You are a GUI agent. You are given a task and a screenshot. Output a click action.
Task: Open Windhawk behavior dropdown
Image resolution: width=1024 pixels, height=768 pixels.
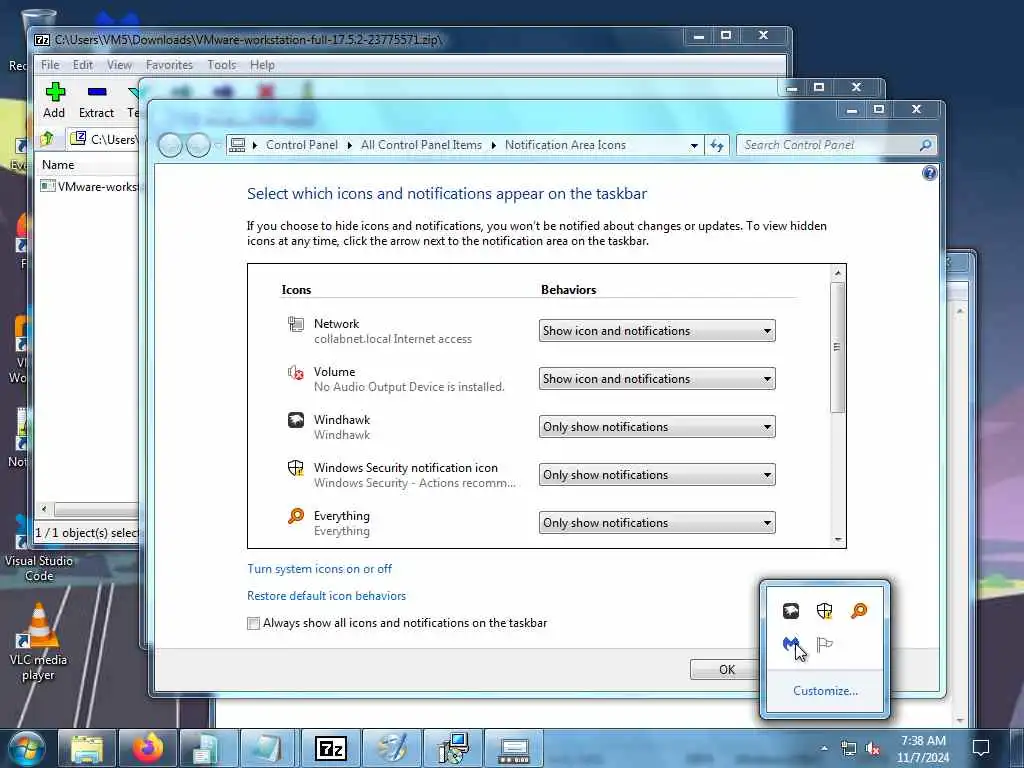click(657, 426)
